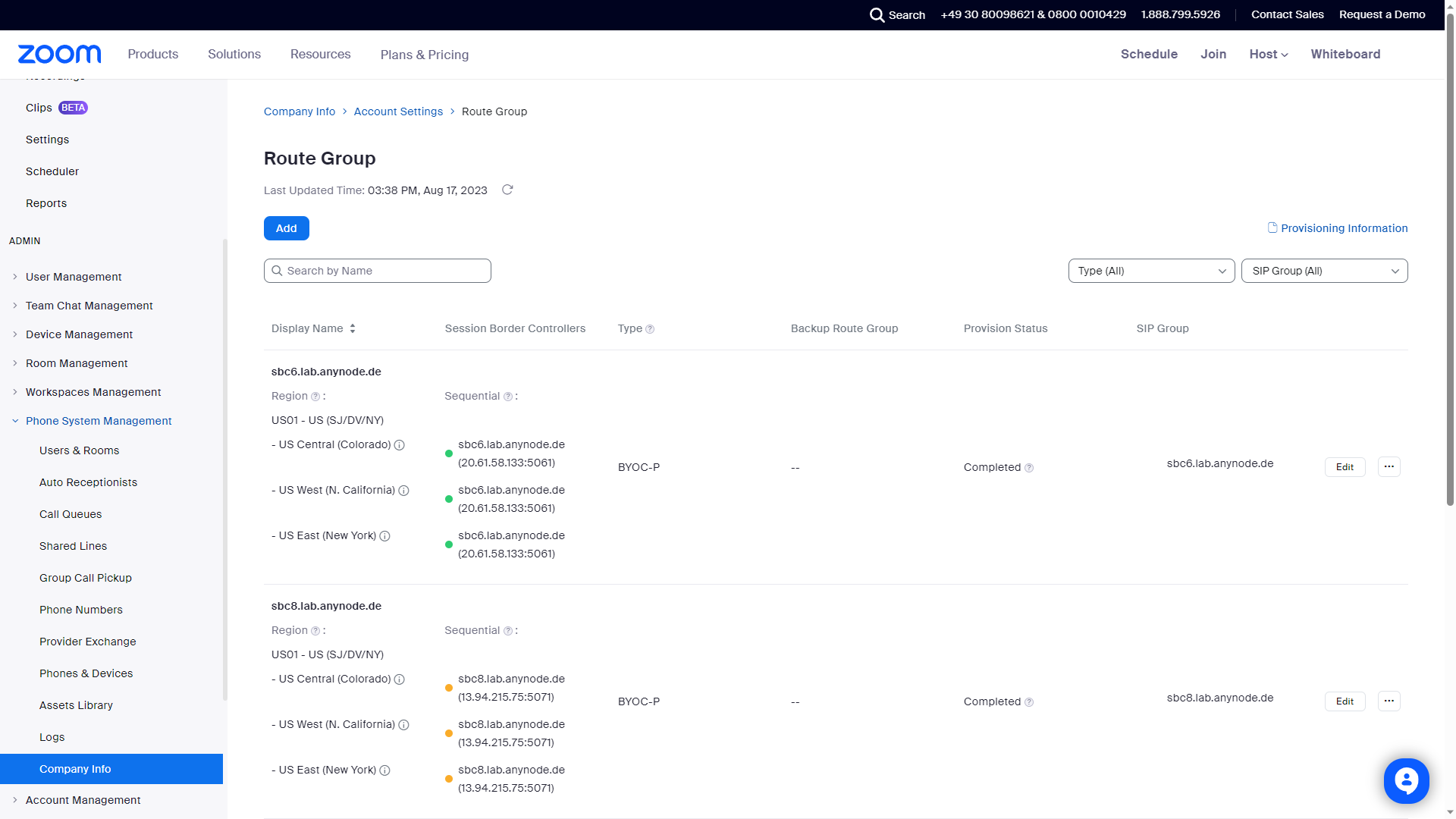Click info icon next to sbc6 US East (New York)
Screen dimensions: 1456x819
(385, 536)
